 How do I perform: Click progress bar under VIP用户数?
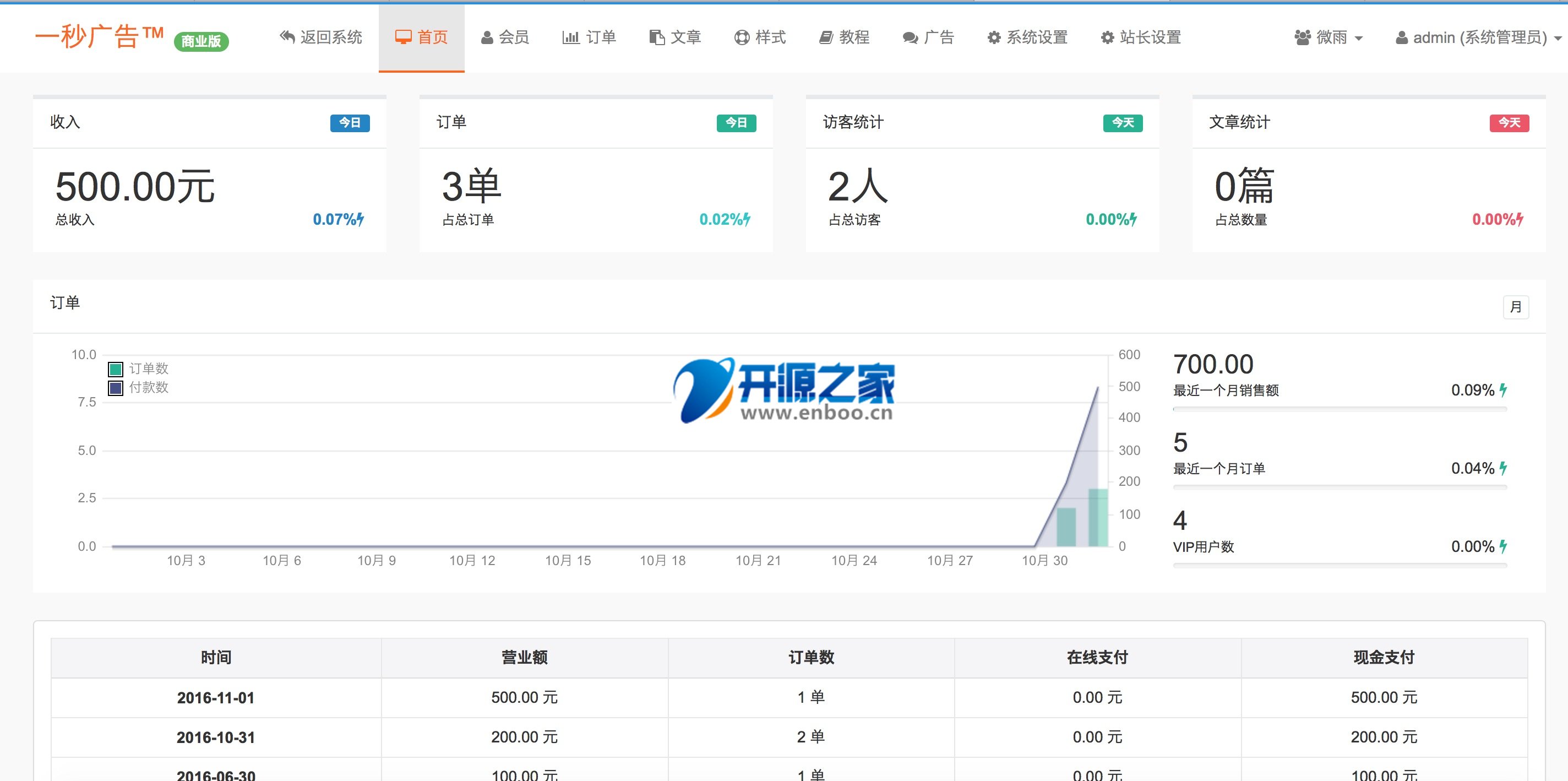tap(1340, 566)
